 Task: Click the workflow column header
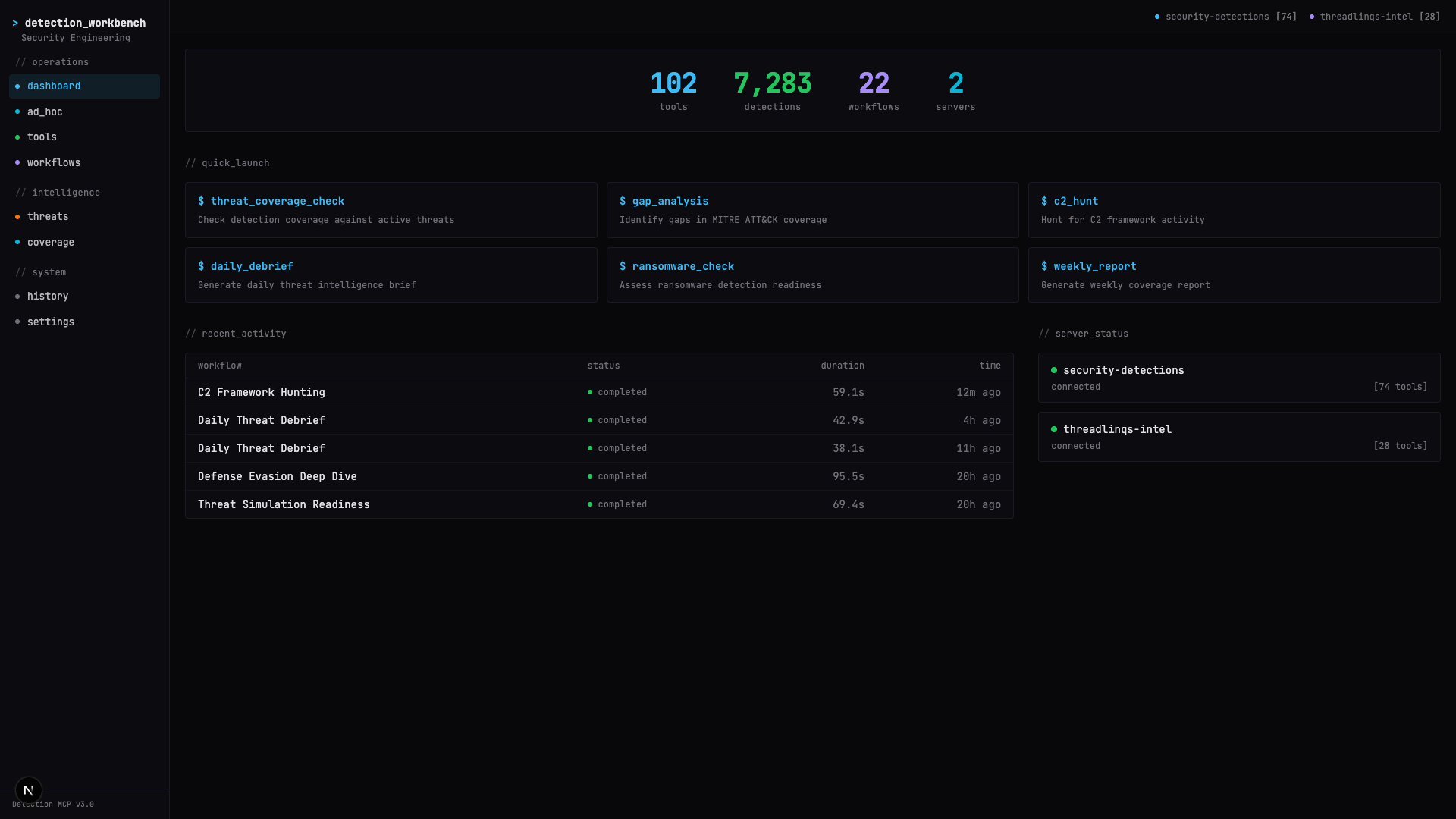220,366
